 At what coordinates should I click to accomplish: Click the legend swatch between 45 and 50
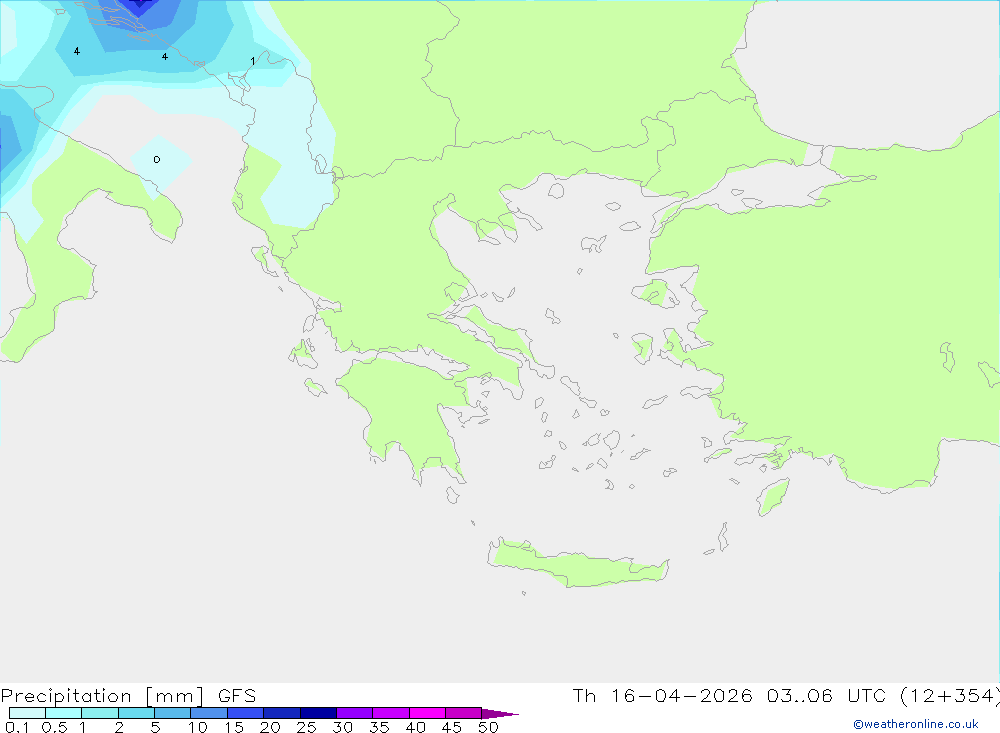tap(463, 713)
